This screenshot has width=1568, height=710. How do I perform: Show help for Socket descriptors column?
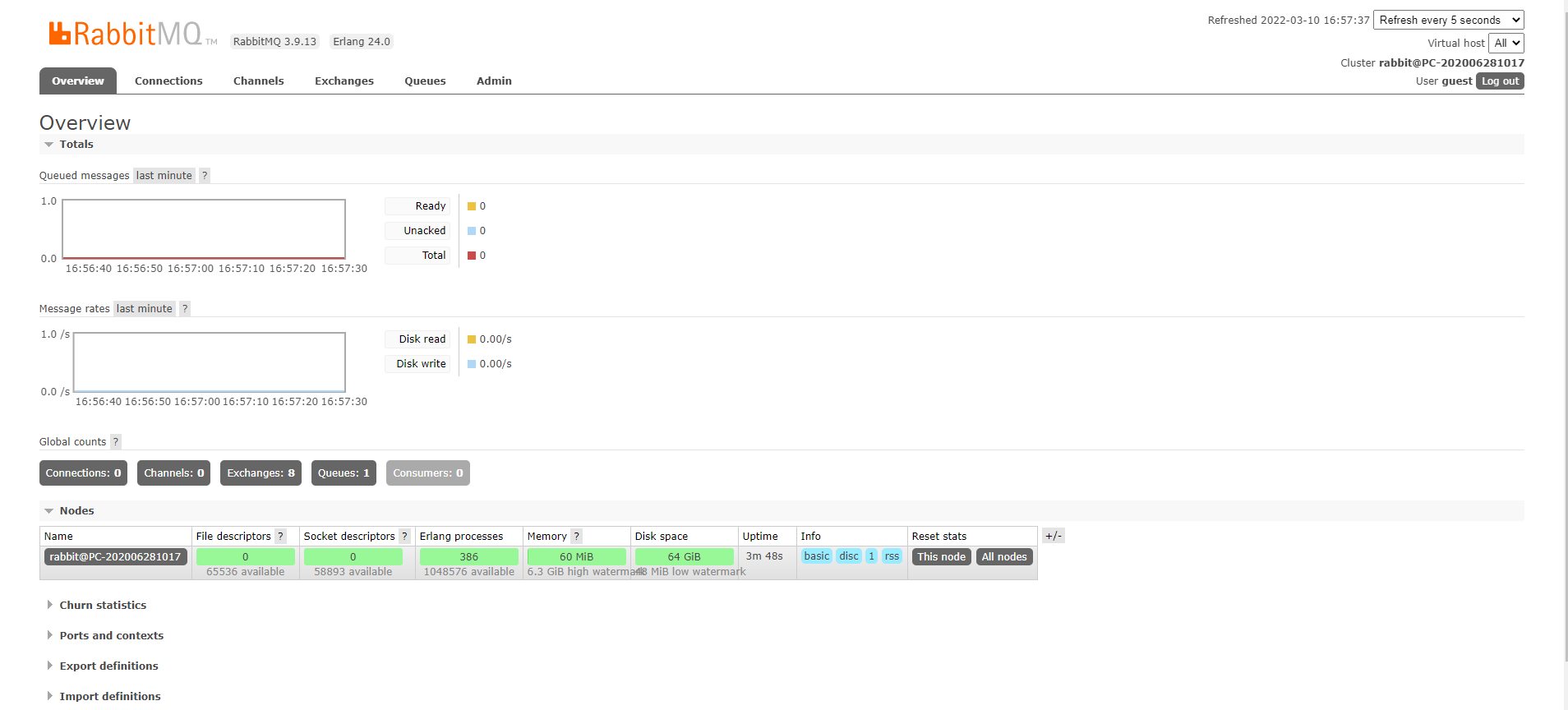click(x=404, y=536)
